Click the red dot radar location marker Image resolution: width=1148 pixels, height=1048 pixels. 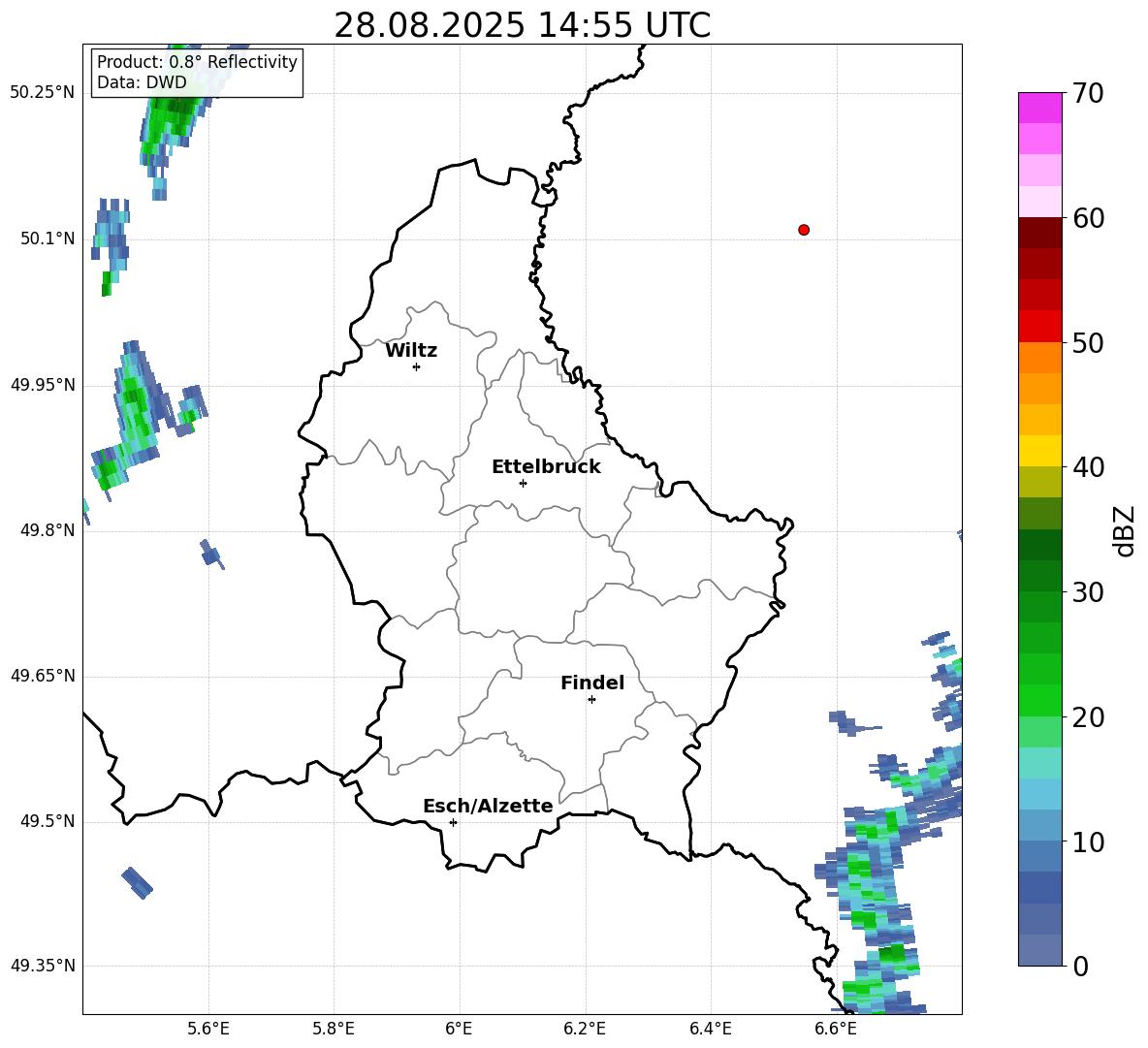804,230
